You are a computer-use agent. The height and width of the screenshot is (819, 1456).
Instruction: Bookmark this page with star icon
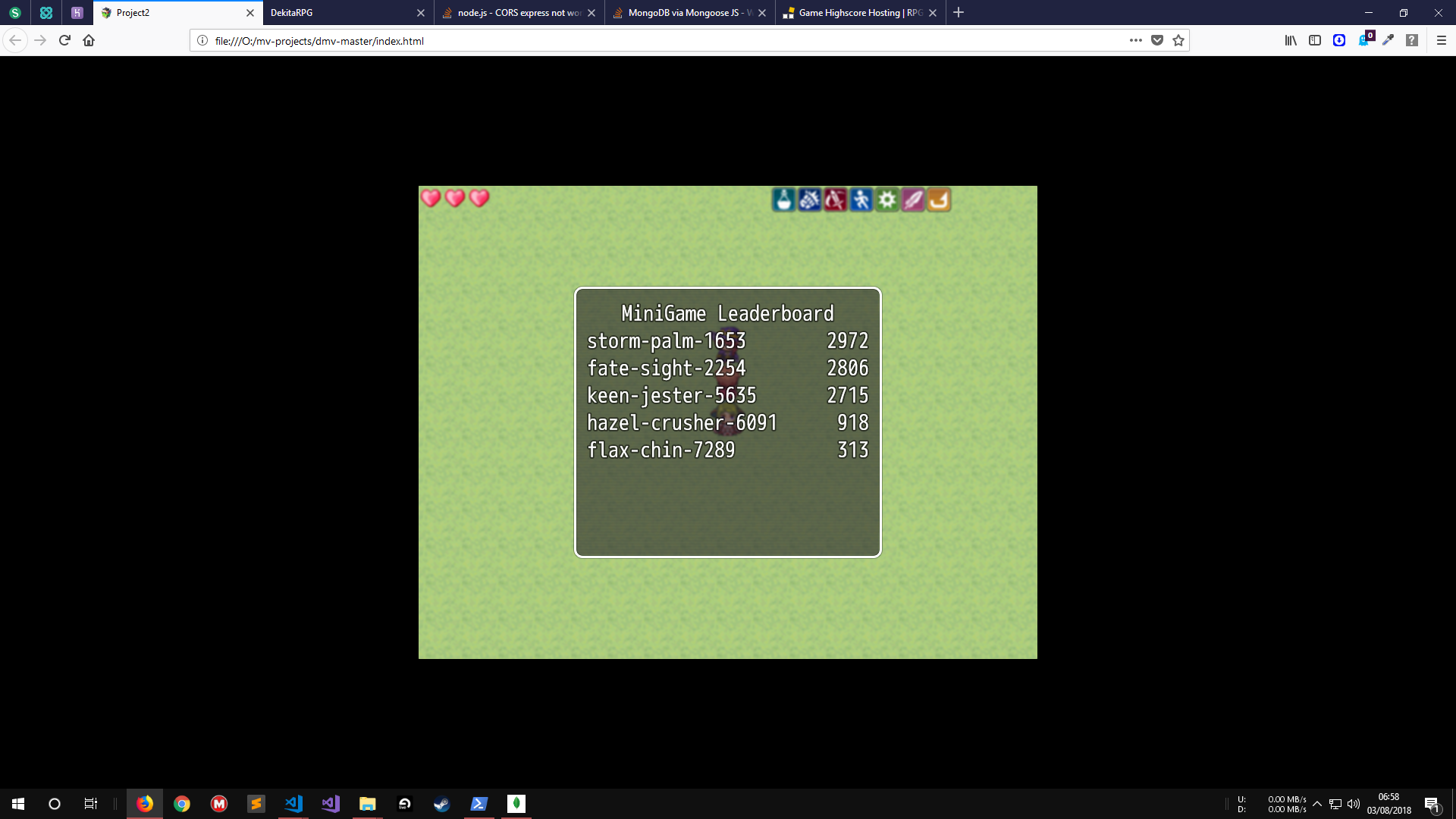1178,40
